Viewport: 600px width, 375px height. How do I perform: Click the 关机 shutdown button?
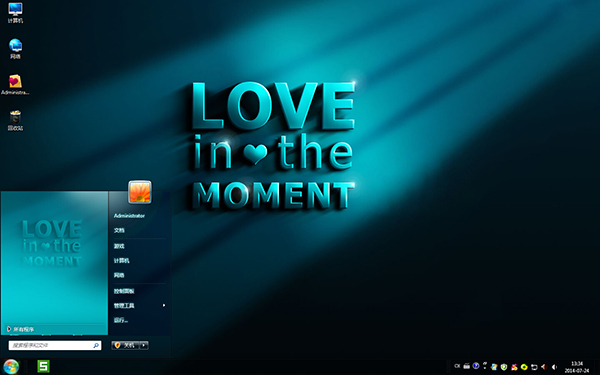[x=126, y=345]
